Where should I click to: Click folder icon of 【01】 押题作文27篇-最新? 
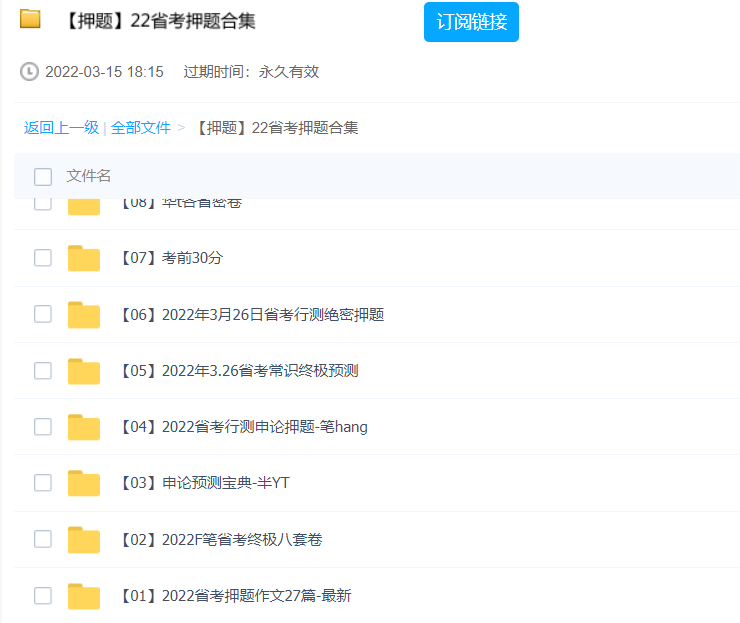(x=84, y=596)
